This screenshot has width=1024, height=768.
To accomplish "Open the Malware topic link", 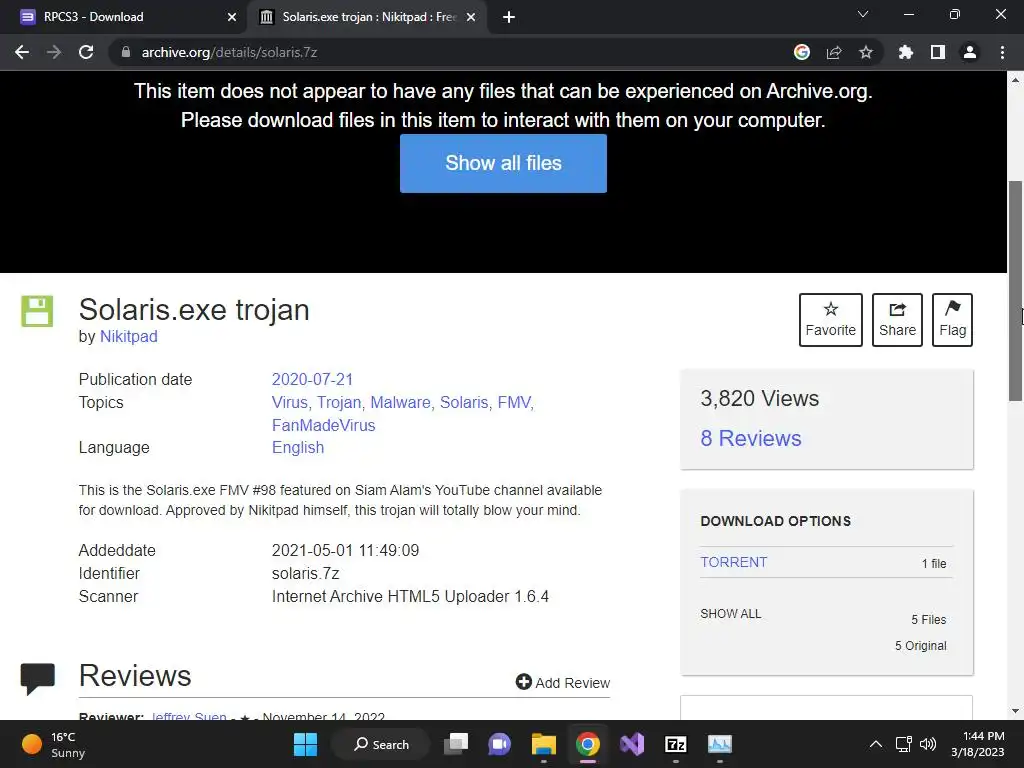I will click(400, 402).
